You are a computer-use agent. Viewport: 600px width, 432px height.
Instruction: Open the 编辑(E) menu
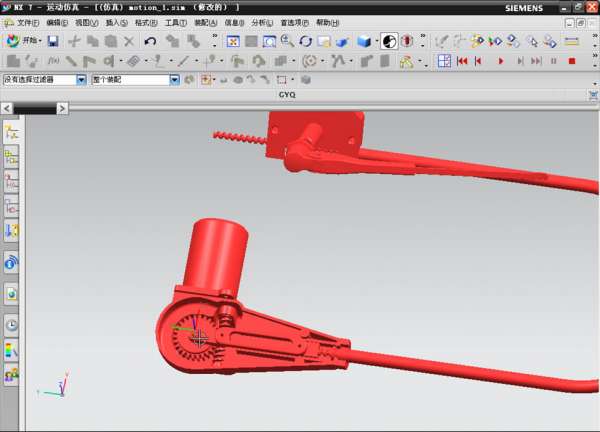point(57,23)
